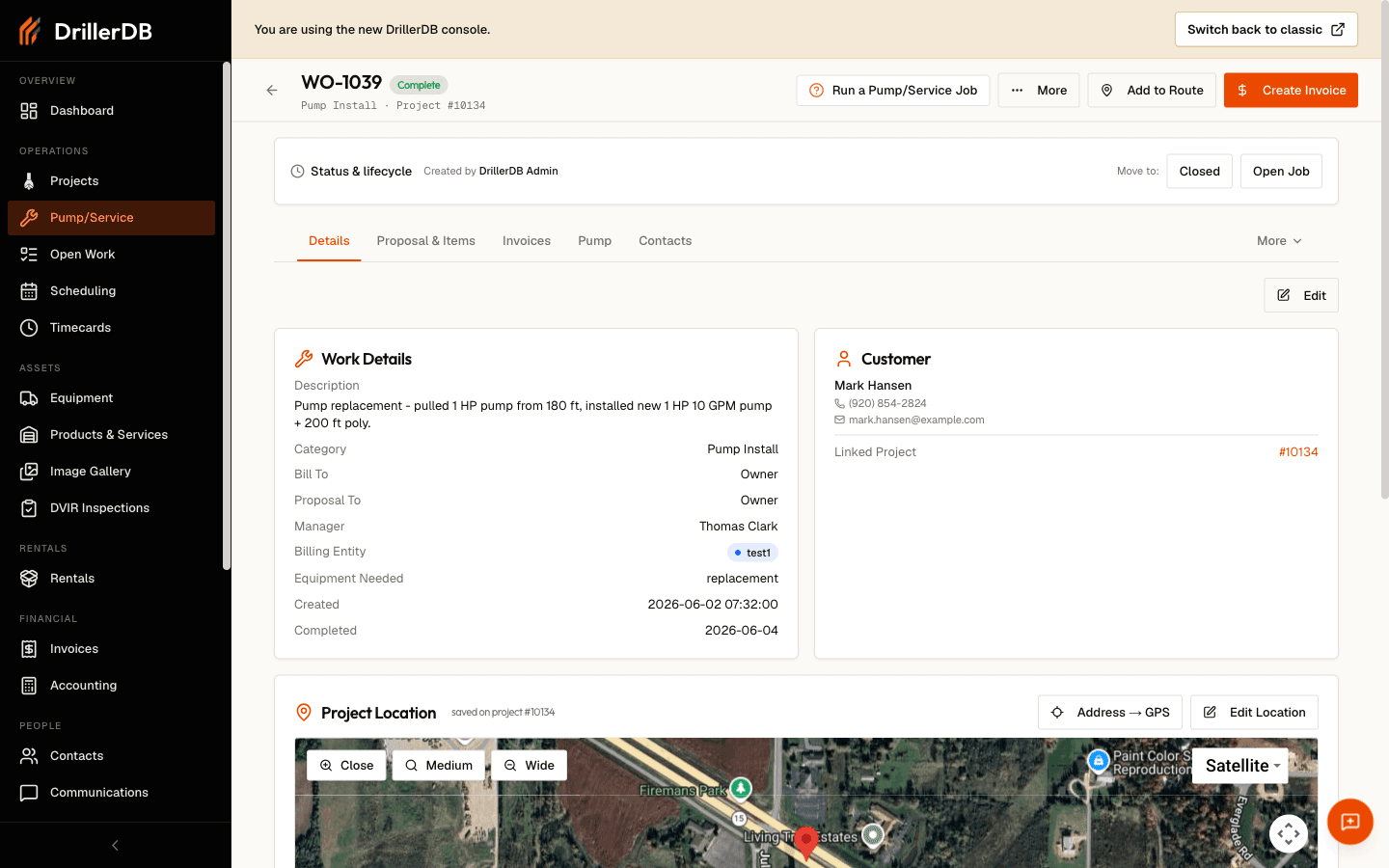This screenshot has width=1389, height=868.
Task: Click the Living Estates map marker
Action: coord(873,835)
